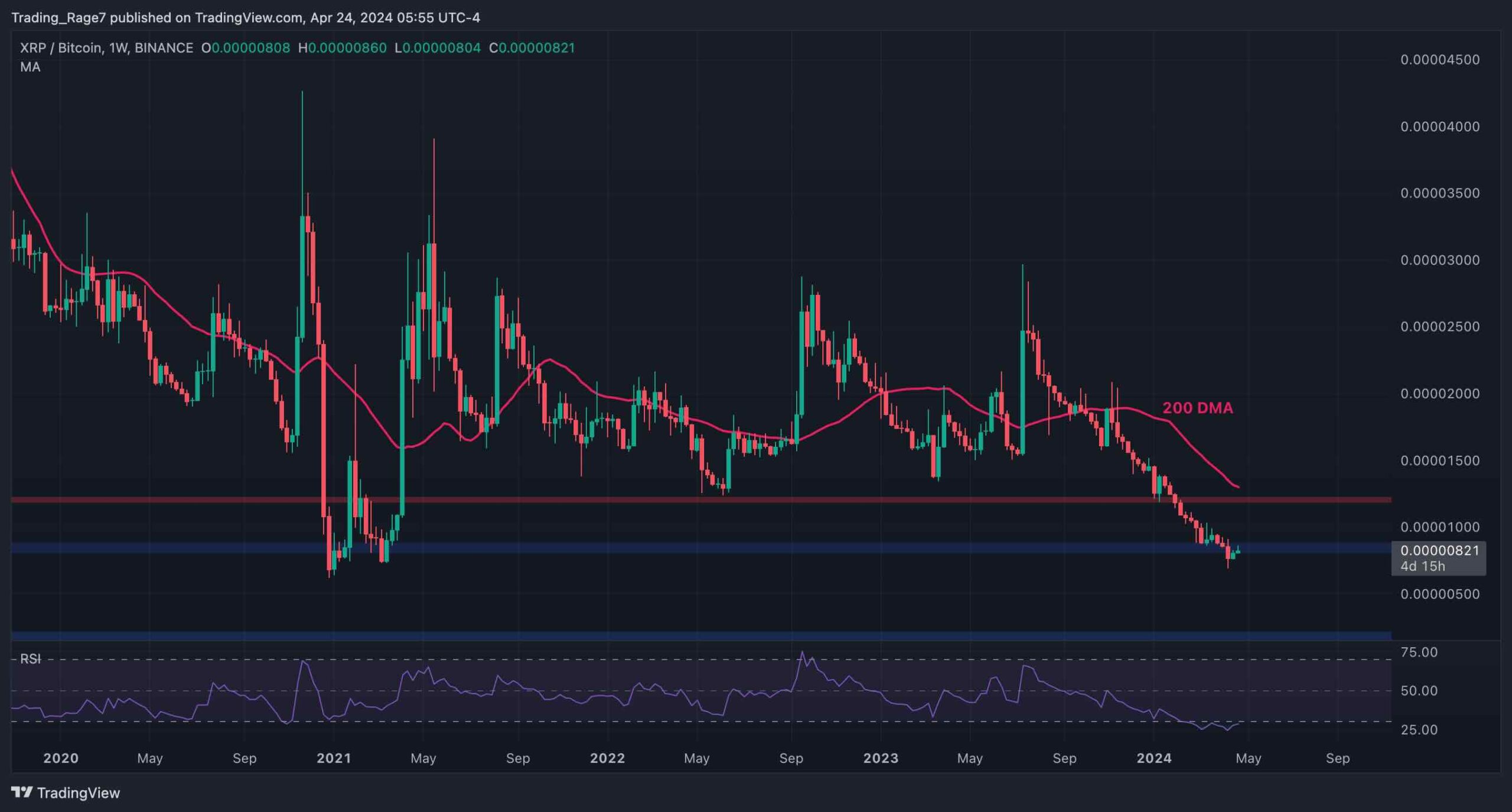
Task: Select the RSI indicator label
Action: tap(30, 659)
